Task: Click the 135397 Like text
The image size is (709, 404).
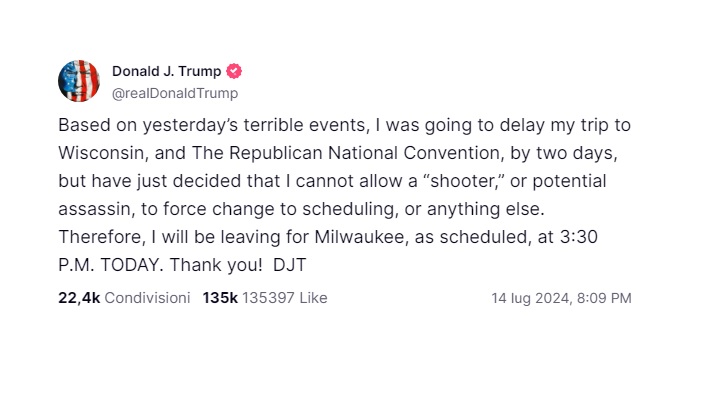Action: pos(285,298)
